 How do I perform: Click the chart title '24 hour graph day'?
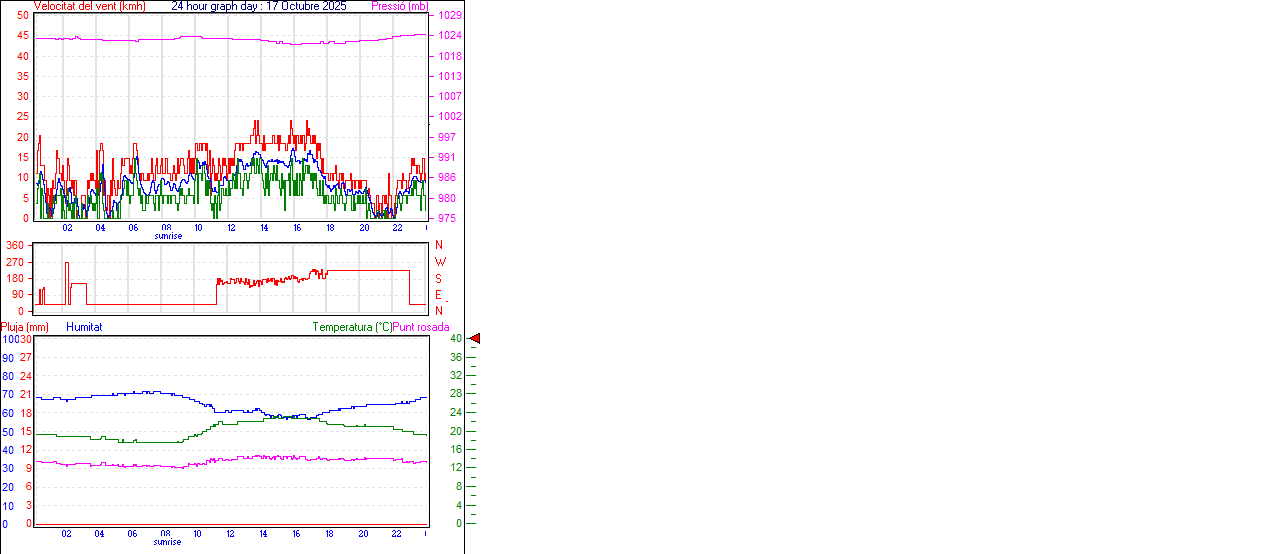click(259, 6)
